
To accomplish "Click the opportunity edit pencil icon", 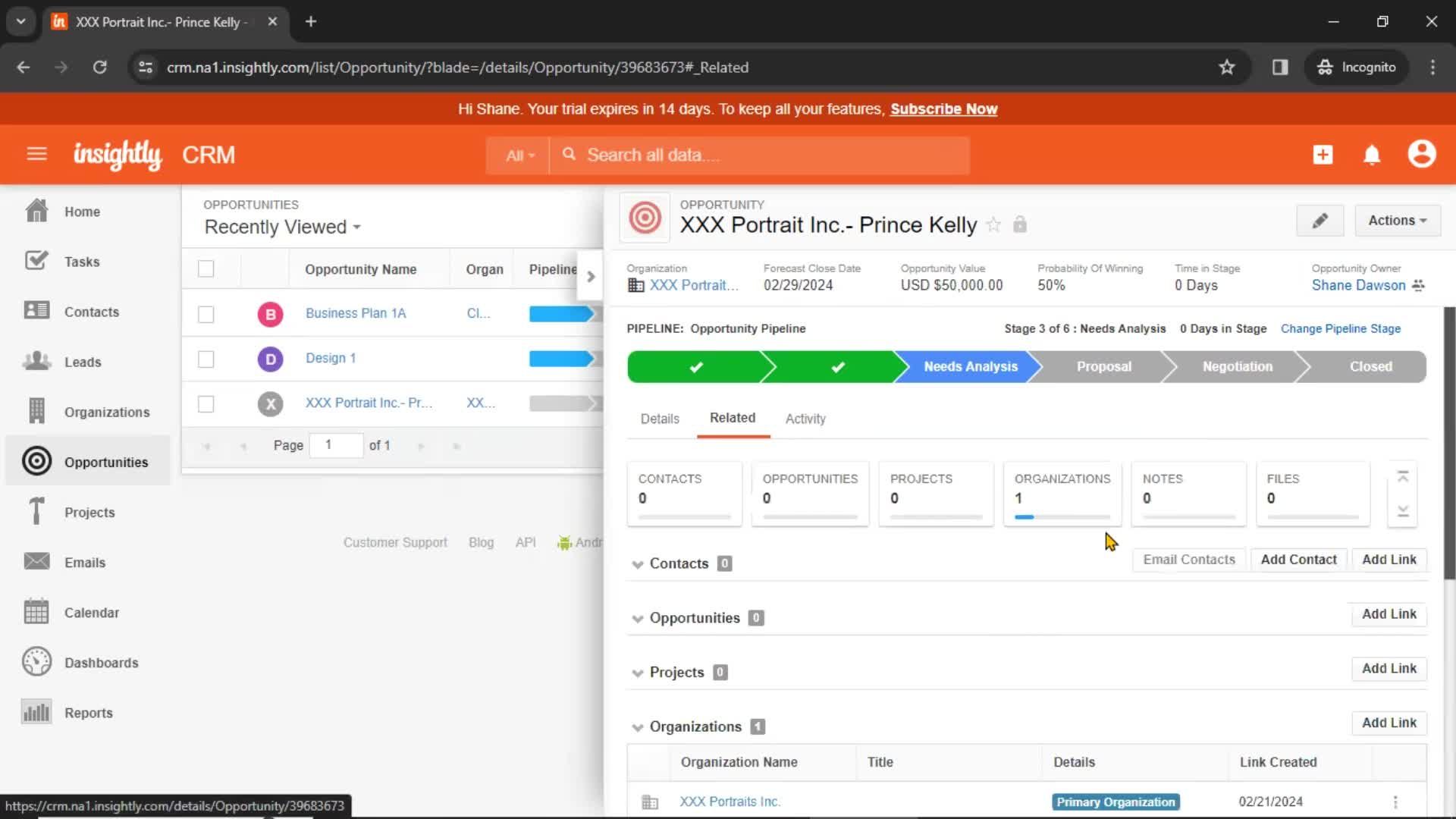I will [x=1320, y=220].
